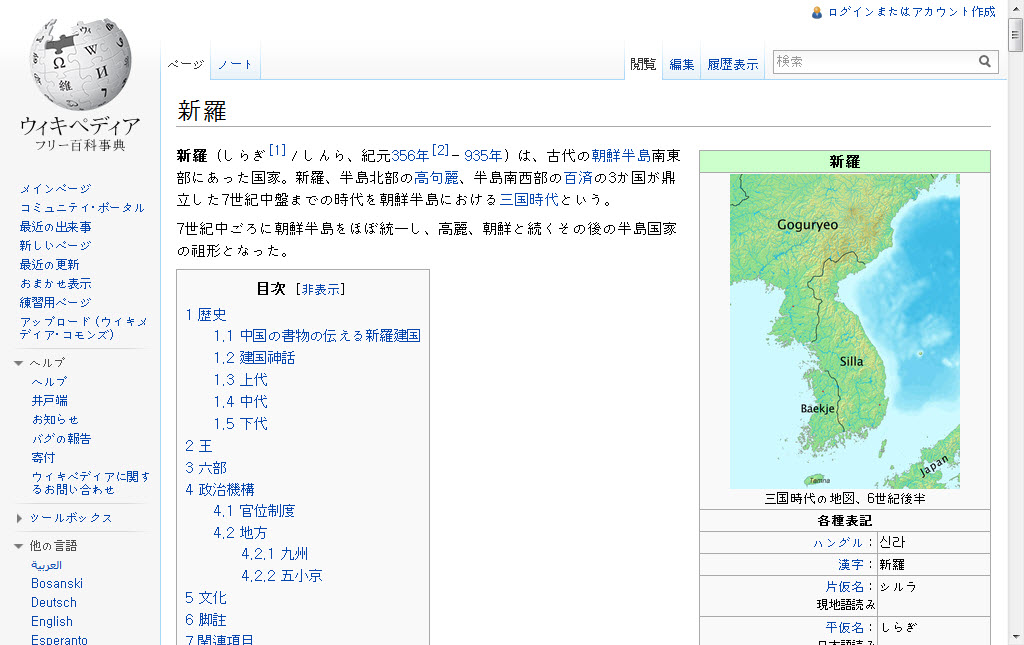Viewport: 1024px width, 645px height.
Task: Expand the ツールボックス sidebar section
Action: click(x=19, y=518)
